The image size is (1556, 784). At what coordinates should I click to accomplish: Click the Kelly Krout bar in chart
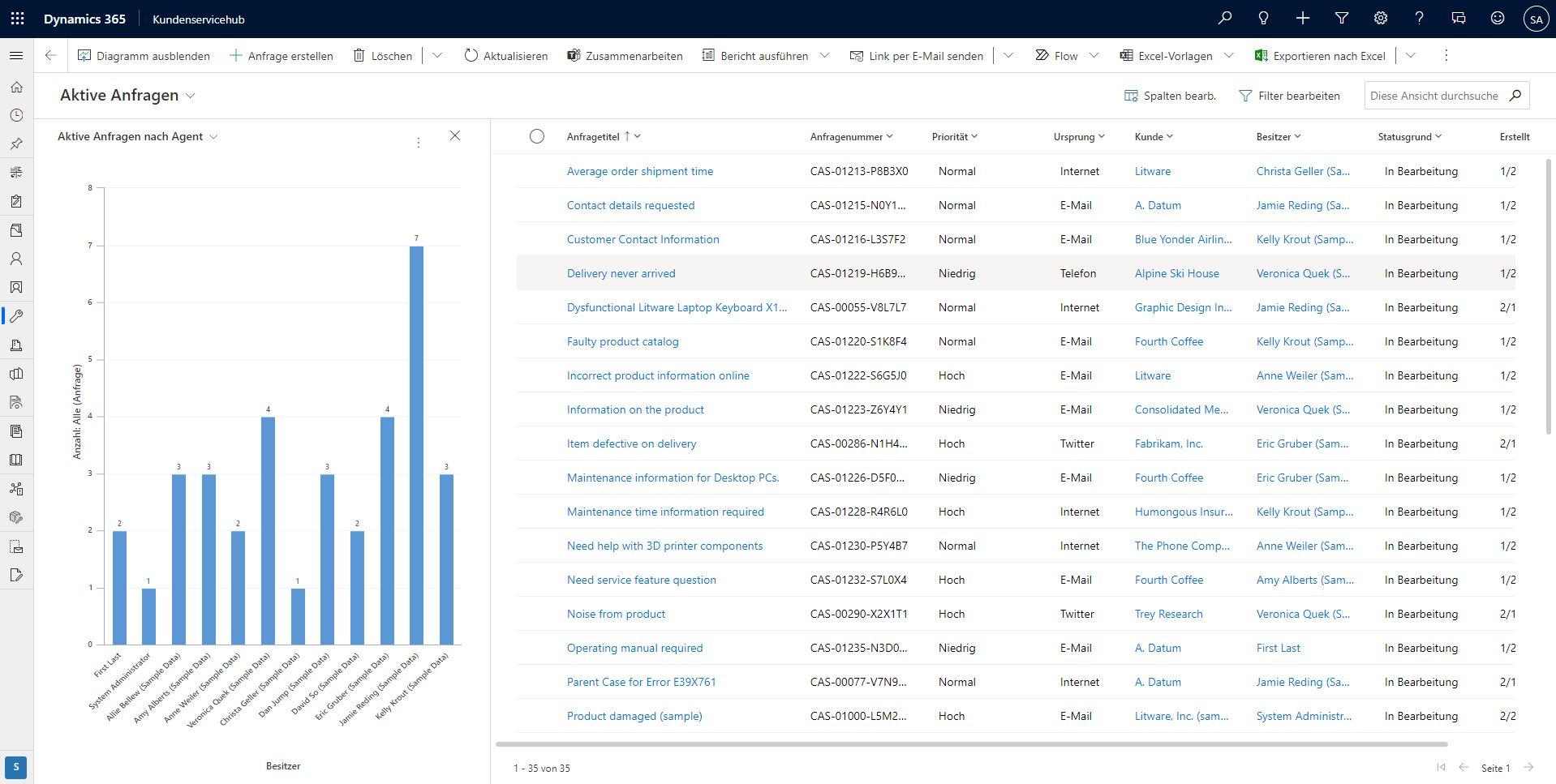pos(446,559)
